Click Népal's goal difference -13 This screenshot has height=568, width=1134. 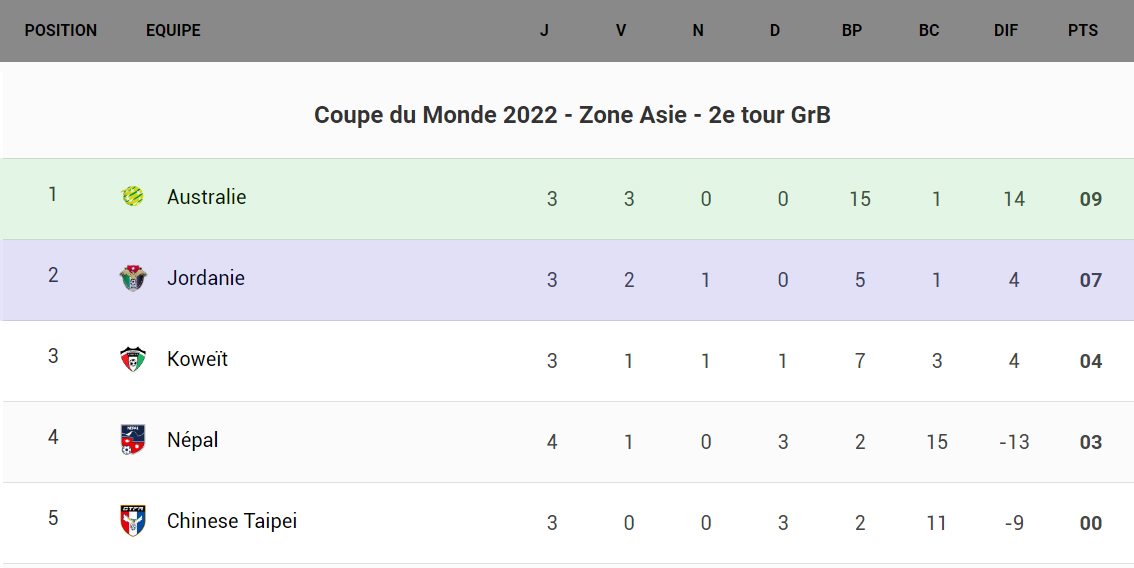[1013, 442]
